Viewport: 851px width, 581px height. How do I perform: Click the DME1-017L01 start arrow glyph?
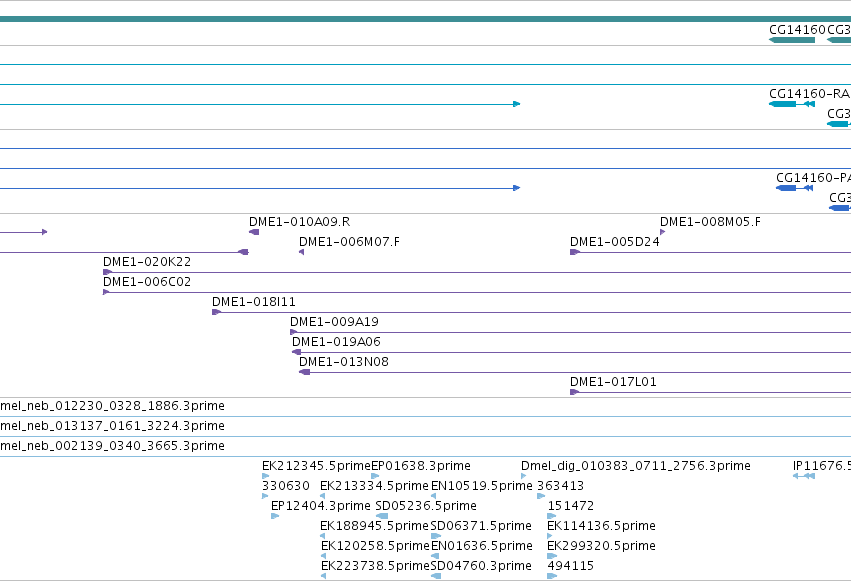[574, 392]
